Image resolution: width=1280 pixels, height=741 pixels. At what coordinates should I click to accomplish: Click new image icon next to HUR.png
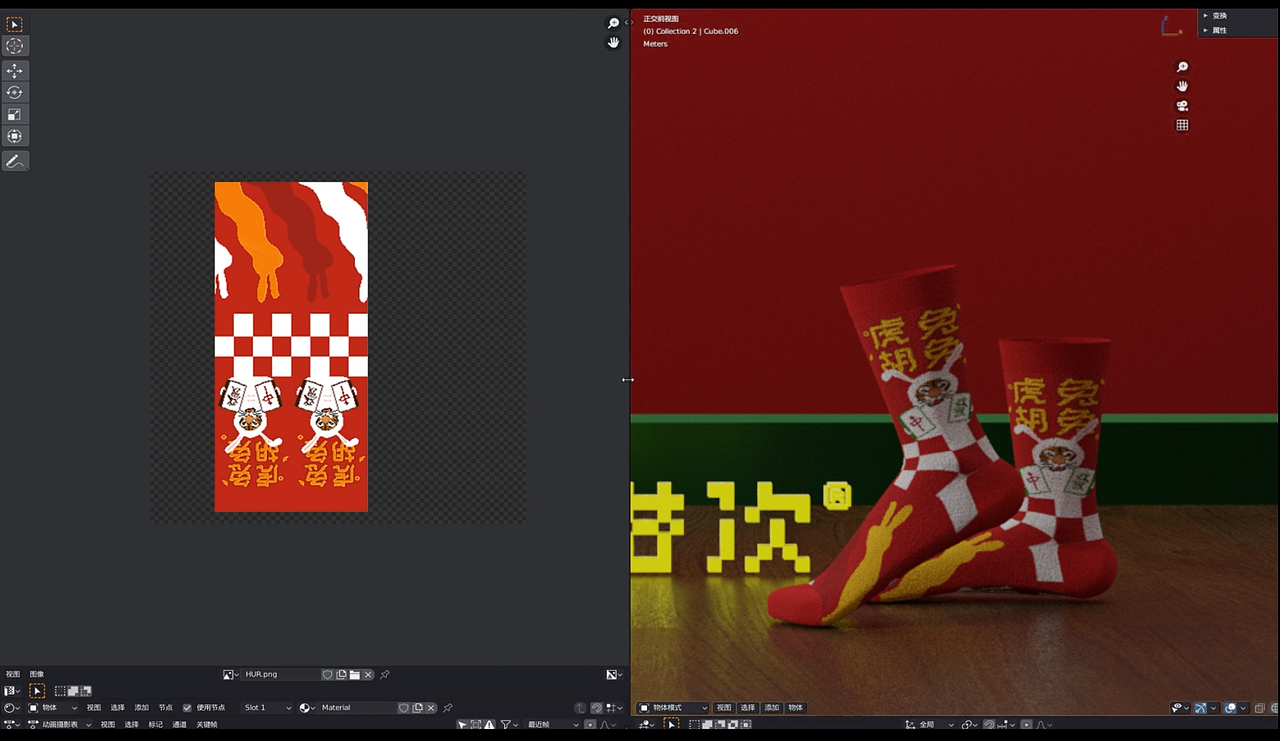(341, 675)
